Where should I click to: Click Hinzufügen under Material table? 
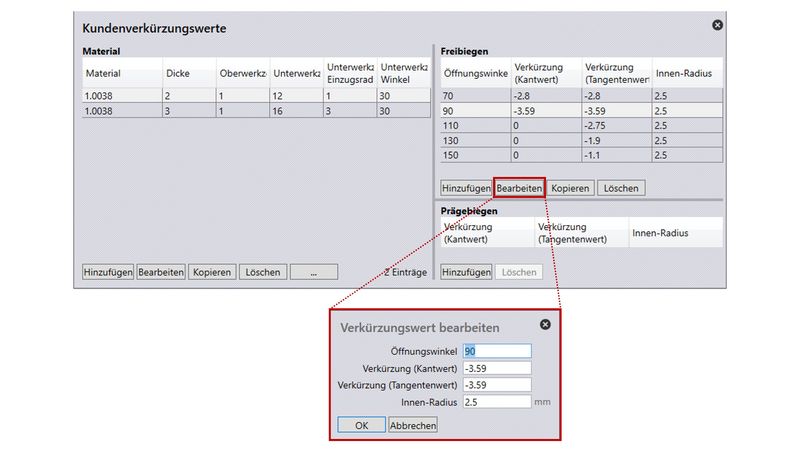(x=107, y=272)
